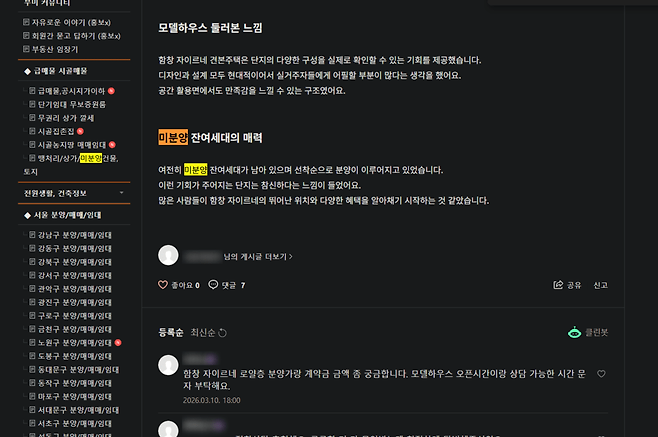The height and width of the screenshot is (437, 658).
Task: Click the new-post badge on 급매물,공시지가이하
Action: pyautogui.click(x=111, y=91)
